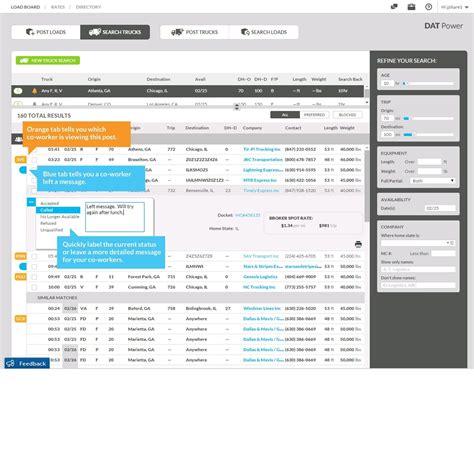Open the user account dropdown in header
474x474 pixels.
(454, 7)
